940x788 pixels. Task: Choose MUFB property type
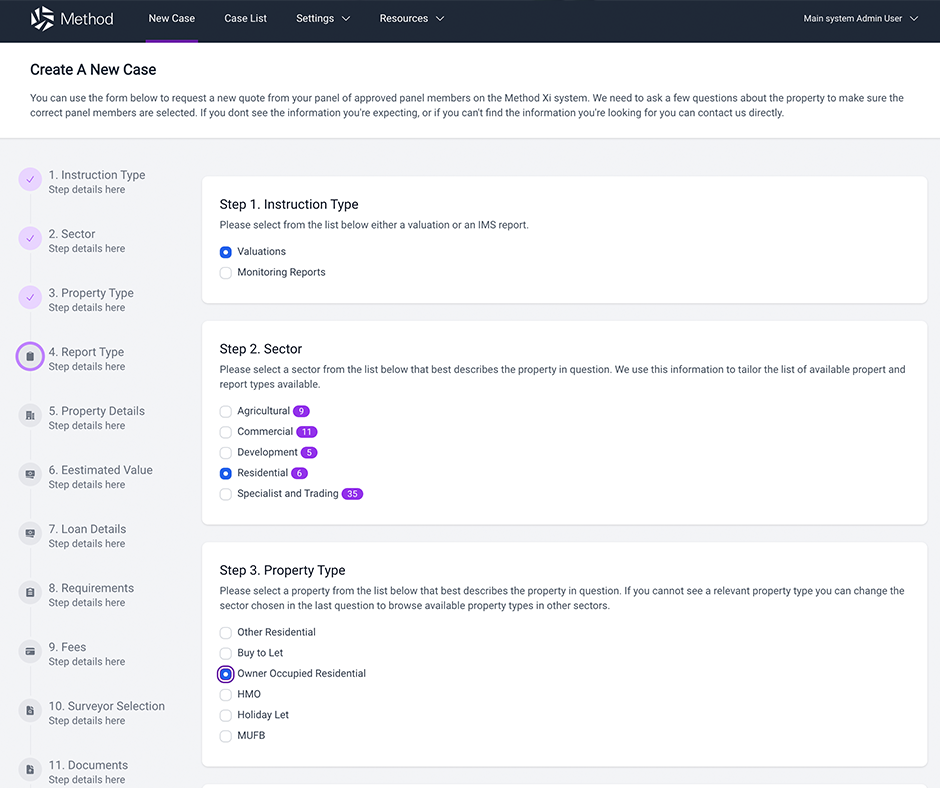pos(225,736)
